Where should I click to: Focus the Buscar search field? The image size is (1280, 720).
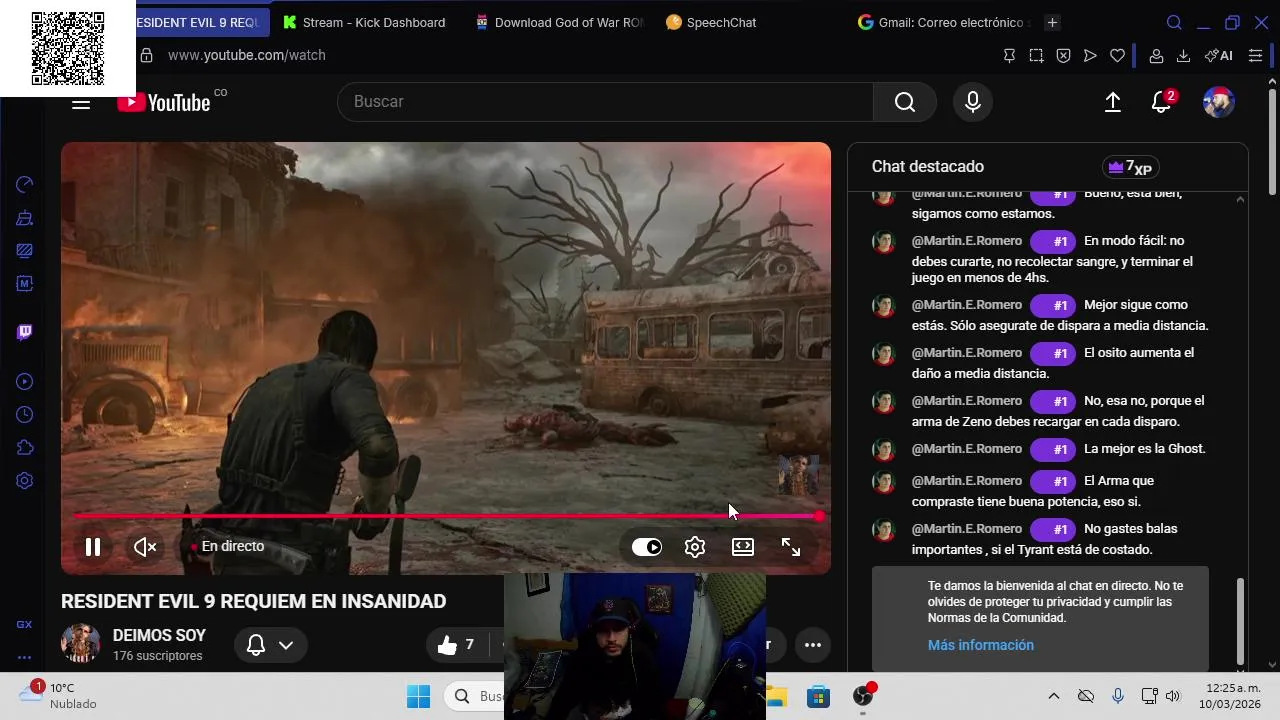[x=605, y=102]
